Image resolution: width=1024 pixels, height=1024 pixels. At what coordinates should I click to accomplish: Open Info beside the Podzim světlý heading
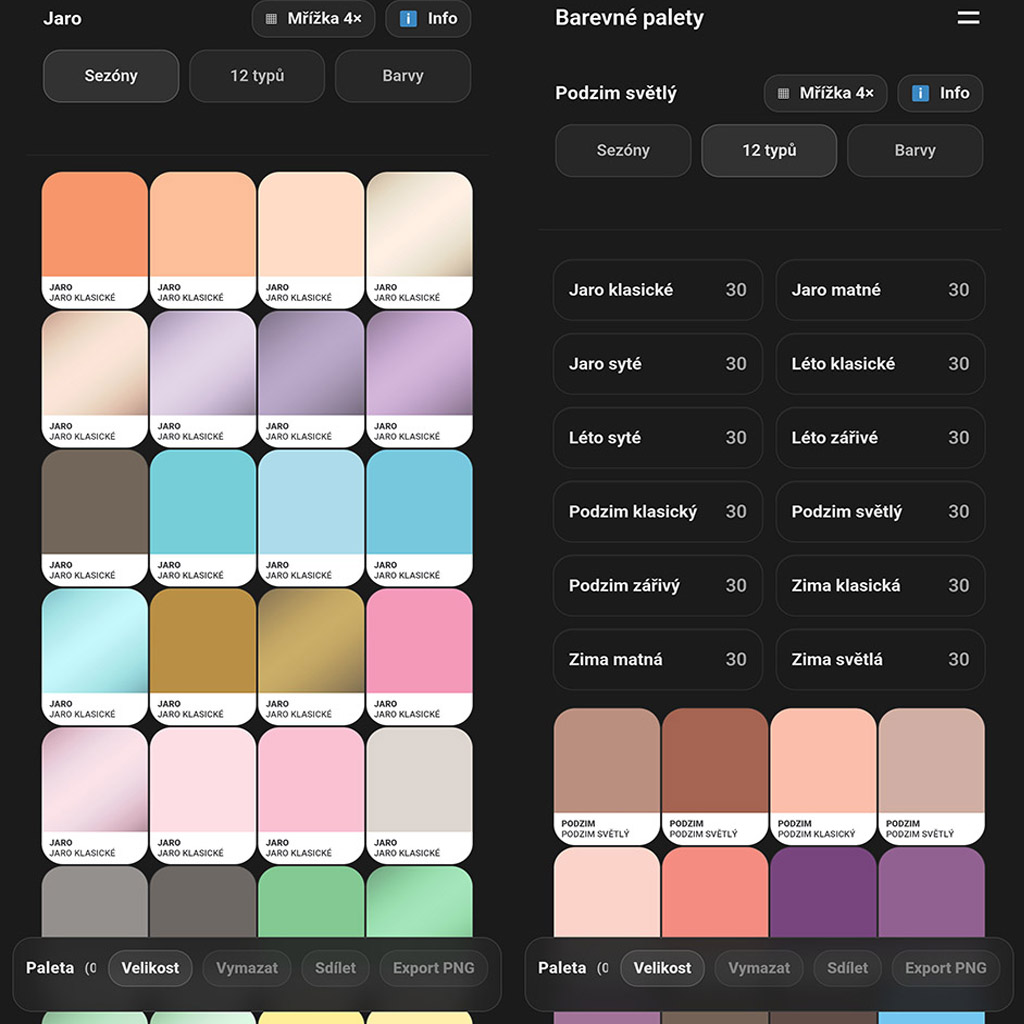[940, 93]
